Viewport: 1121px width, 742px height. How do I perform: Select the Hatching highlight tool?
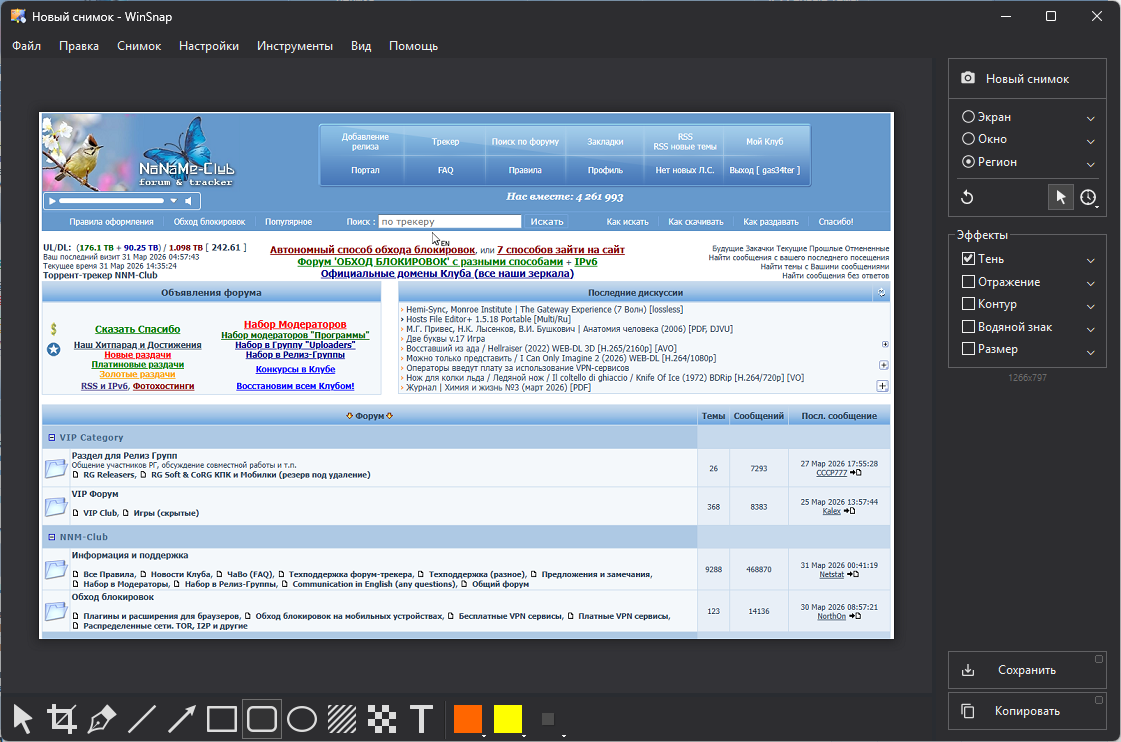342,719
